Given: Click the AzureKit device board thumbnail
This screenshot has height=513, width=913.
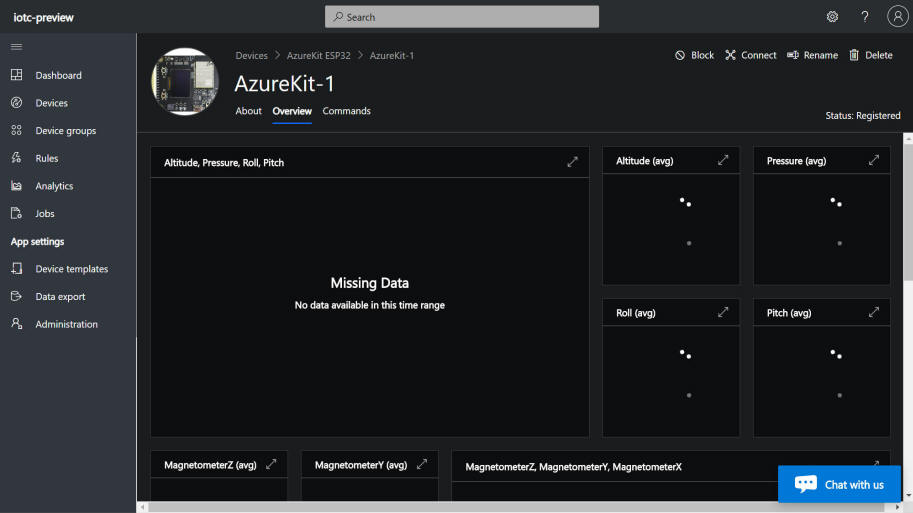Looking at the screenshot, I should pyautogui.click(x=185, y=82).
